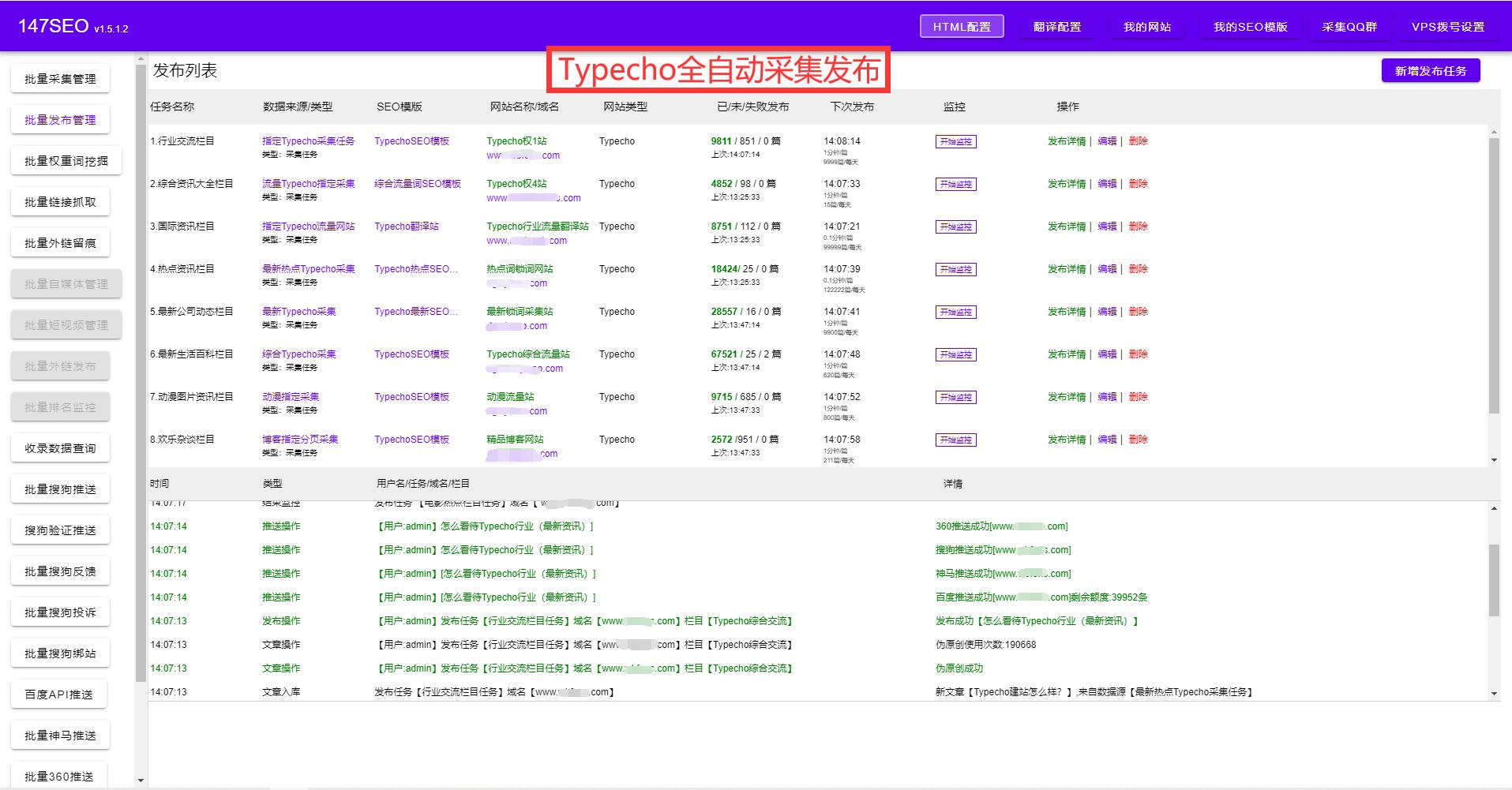Click the task list scrollbar thumb
The image size is (1512, 790).
(x=1494, y=275)
